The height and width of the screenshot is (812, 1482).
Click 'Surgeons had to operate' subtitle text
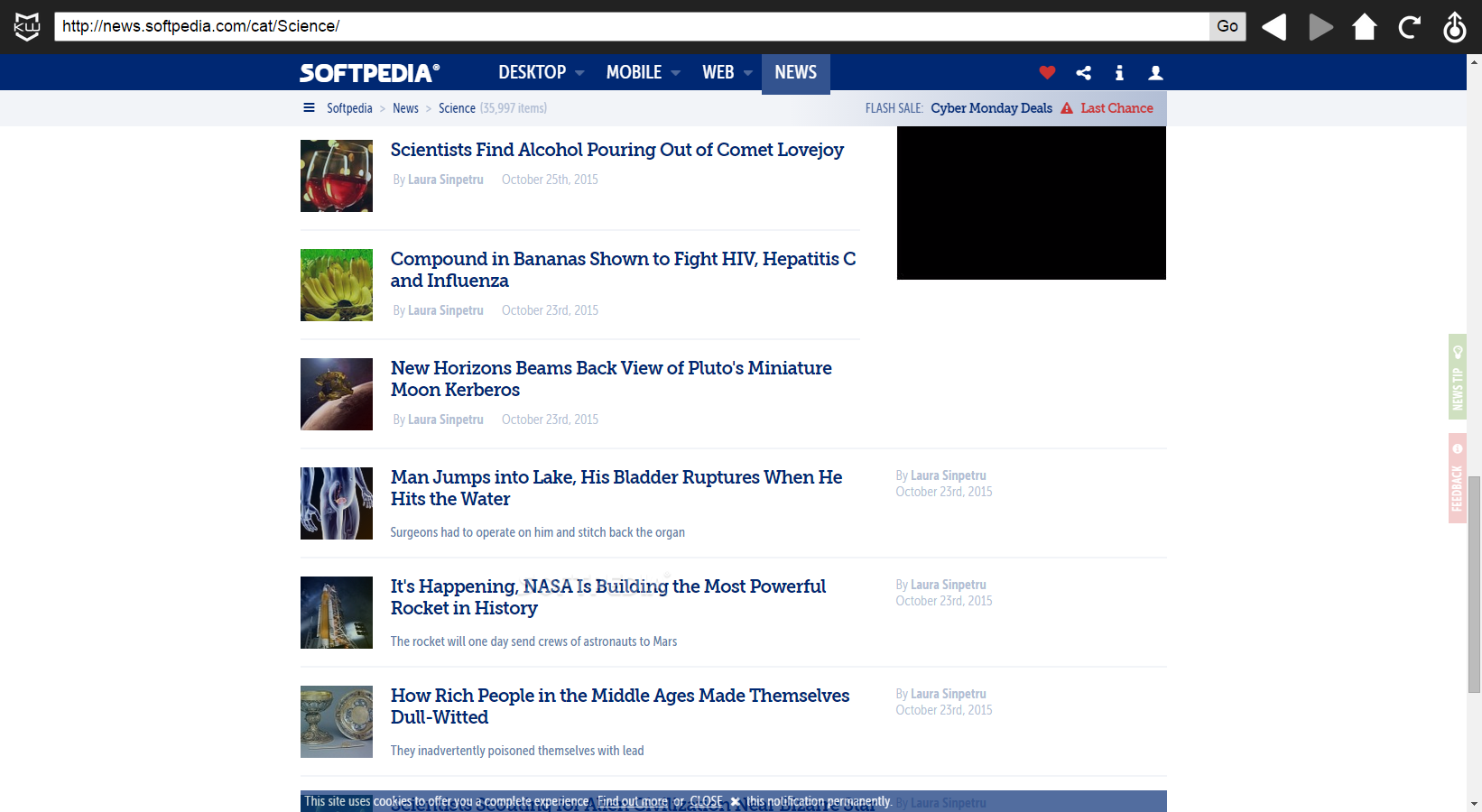pyautogui.click(x=537, y=532)
